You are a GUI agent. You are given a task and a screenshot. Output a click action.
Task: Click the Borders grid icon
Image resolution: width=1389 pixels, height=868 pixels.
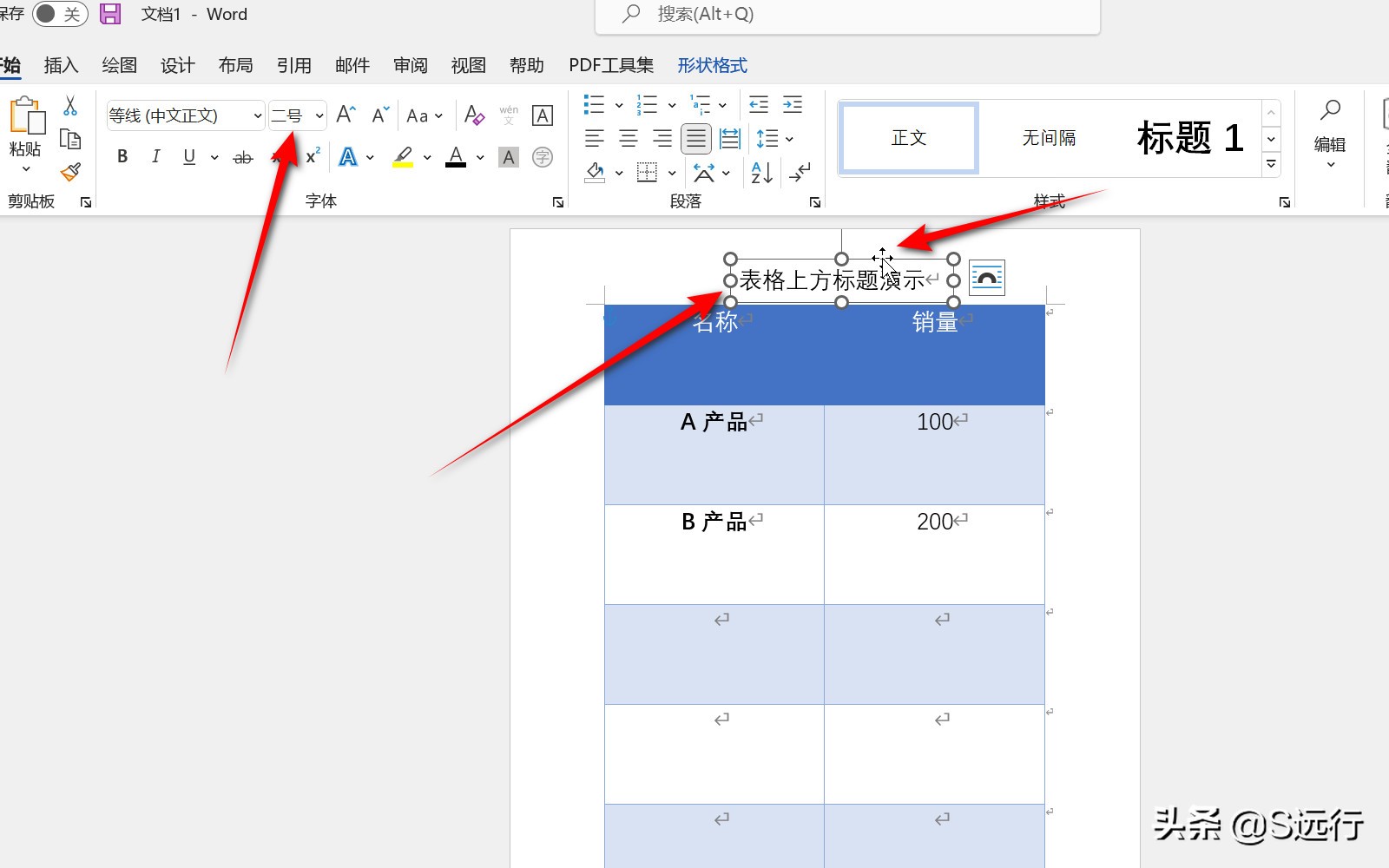point(647,173)
